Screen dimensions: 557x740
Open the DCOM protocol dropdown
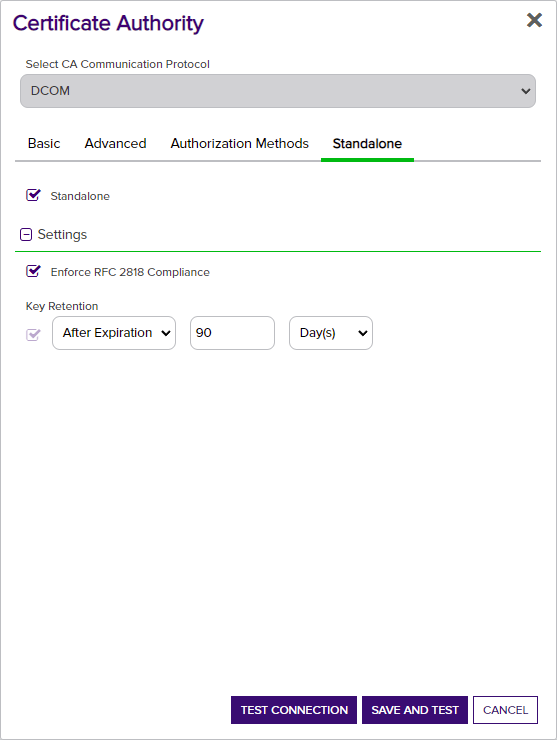(278, 91)
